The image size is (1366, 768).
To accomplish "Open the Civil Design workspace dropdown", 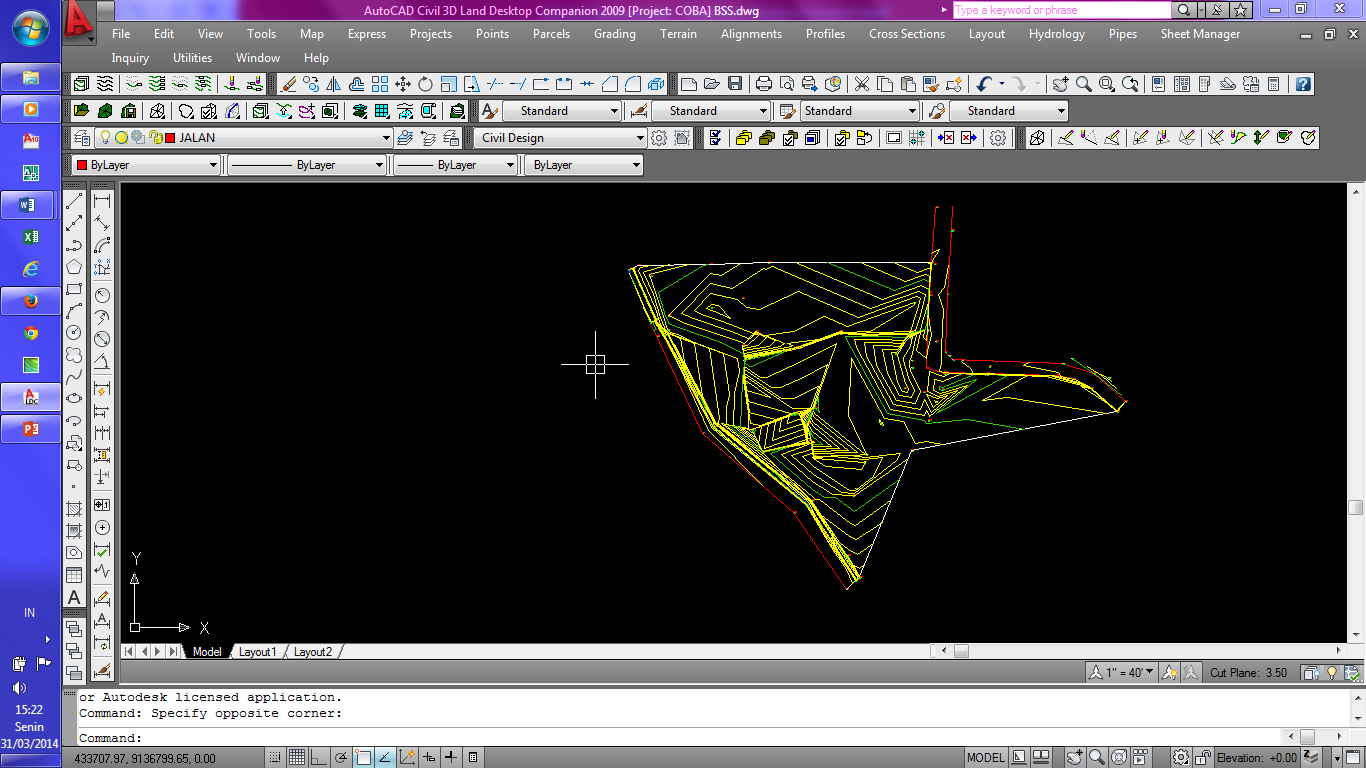I will click(x=640, y=138).
